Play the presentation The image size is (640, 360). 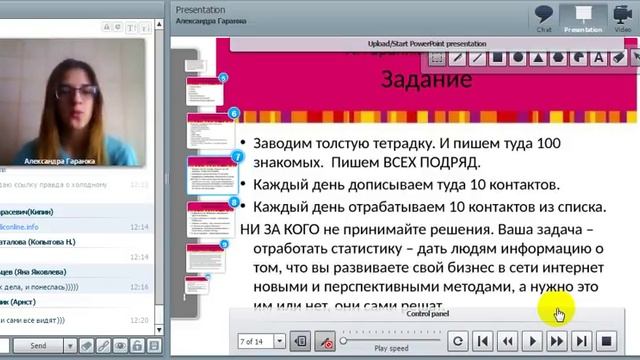[x=532, y=341]
